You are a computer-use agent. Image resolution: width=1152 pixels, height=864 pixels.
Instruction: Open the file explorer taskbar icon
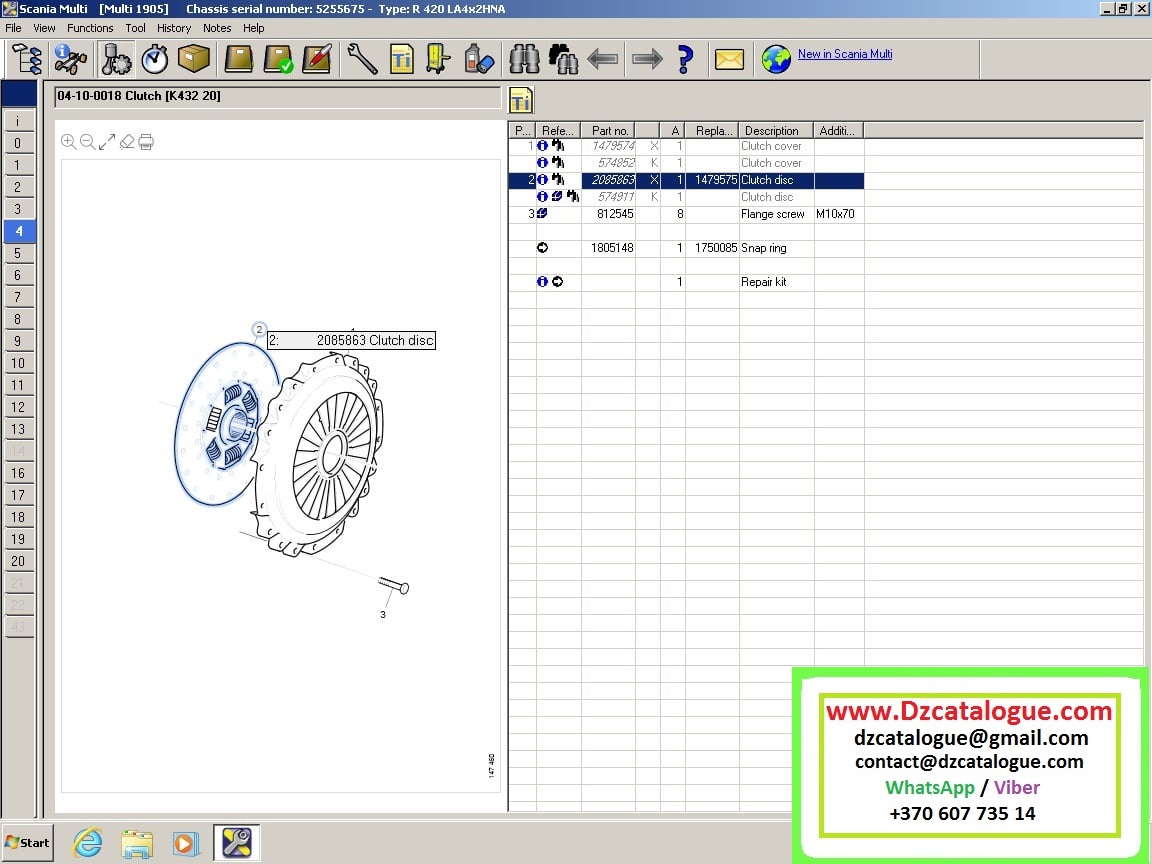137,843
